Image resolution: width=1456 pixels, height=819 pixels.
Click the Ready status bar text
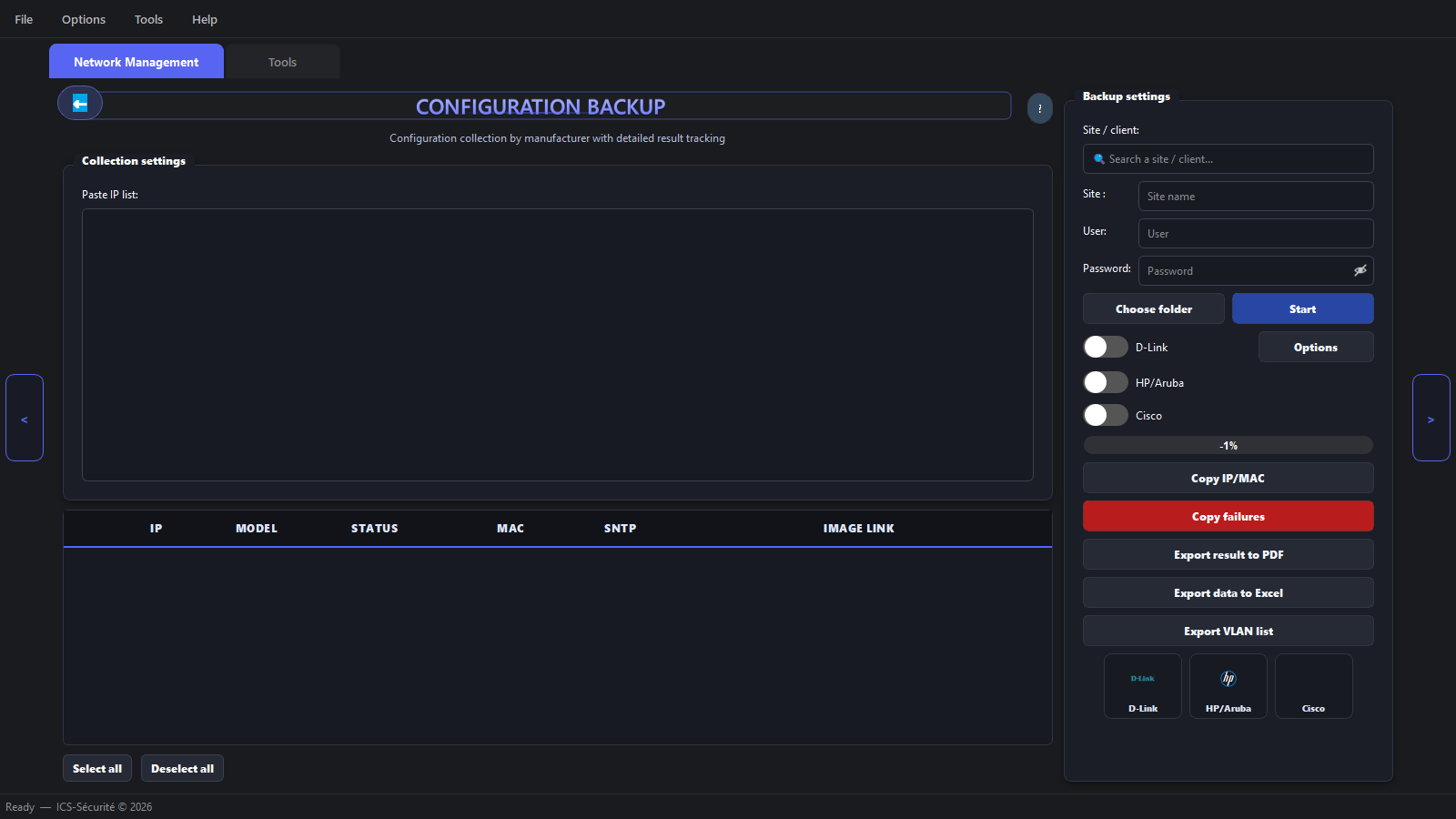(x=20, y=806)
